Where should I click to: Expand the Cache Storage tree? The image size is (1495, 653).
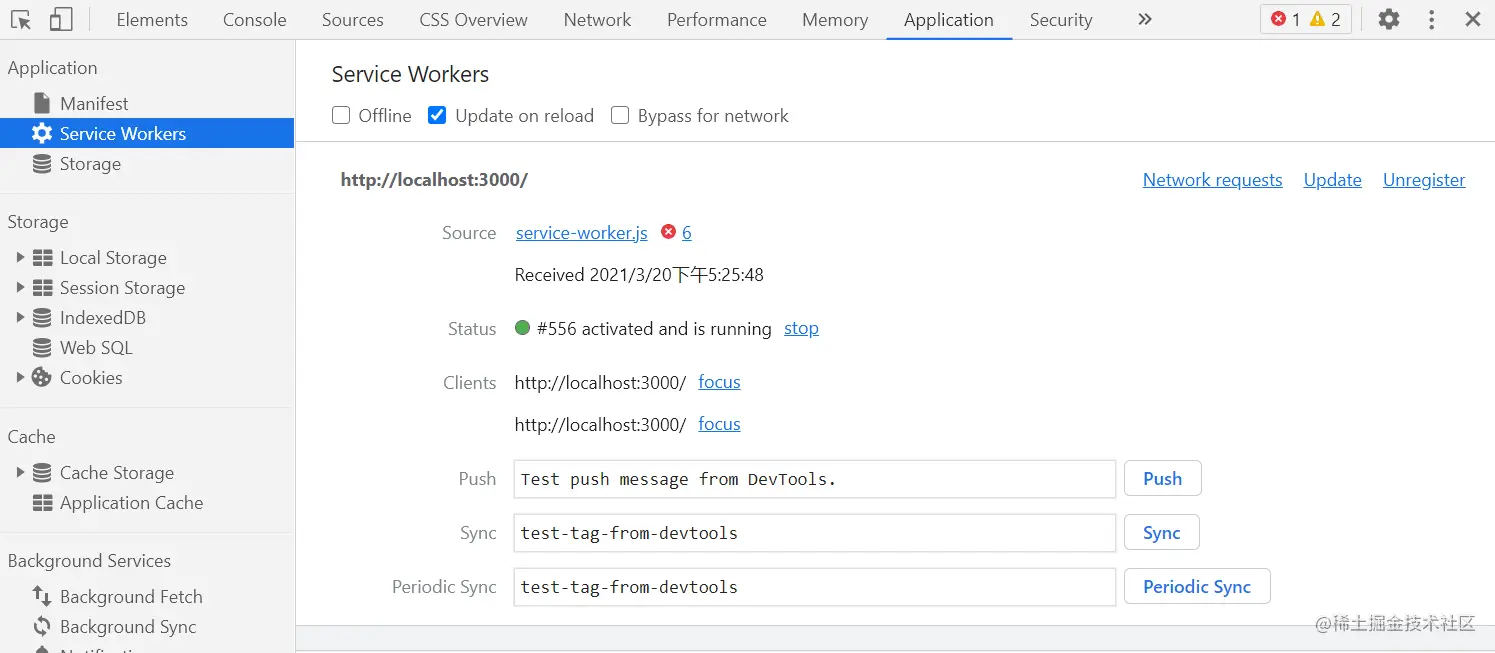point(19,472)
